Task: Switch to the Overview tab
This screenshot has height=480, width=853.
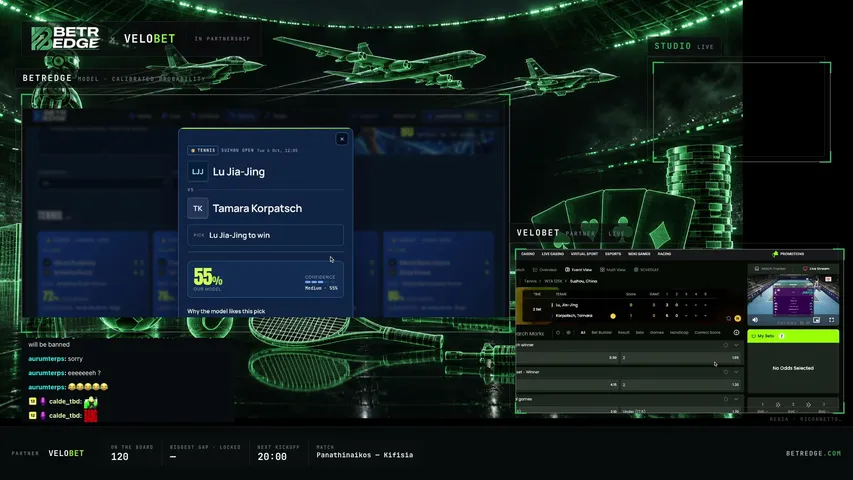Action: coord(545,269)
